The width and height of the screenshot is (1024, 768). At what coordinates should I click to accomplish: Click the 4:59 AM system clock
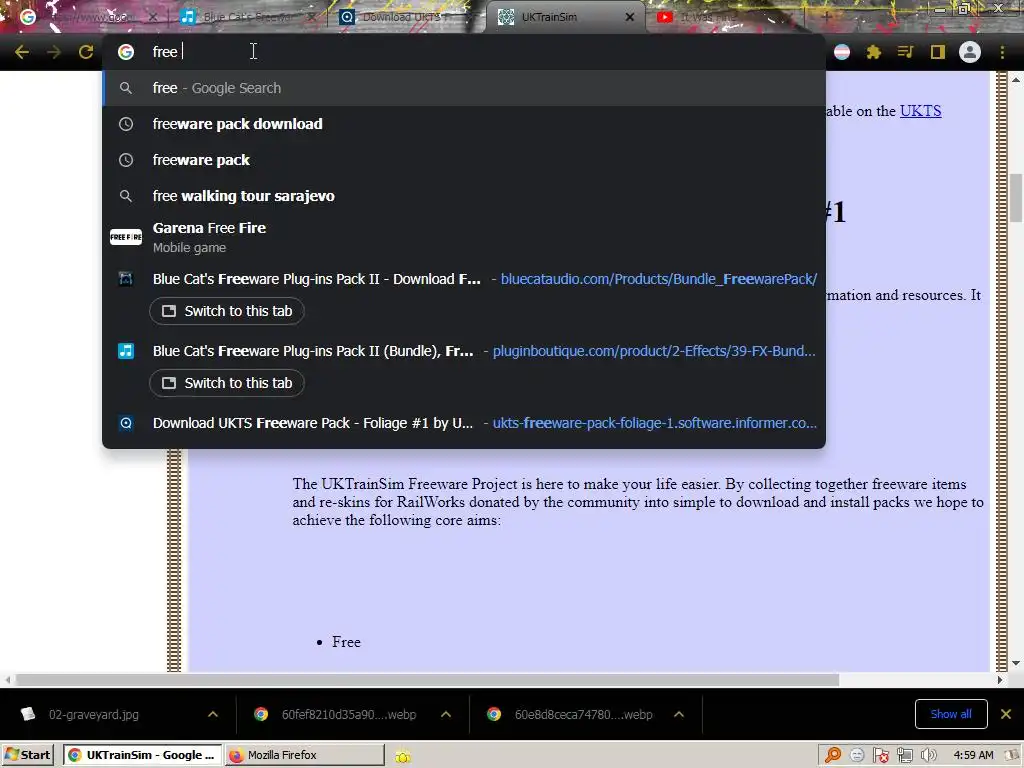[973, 756]
